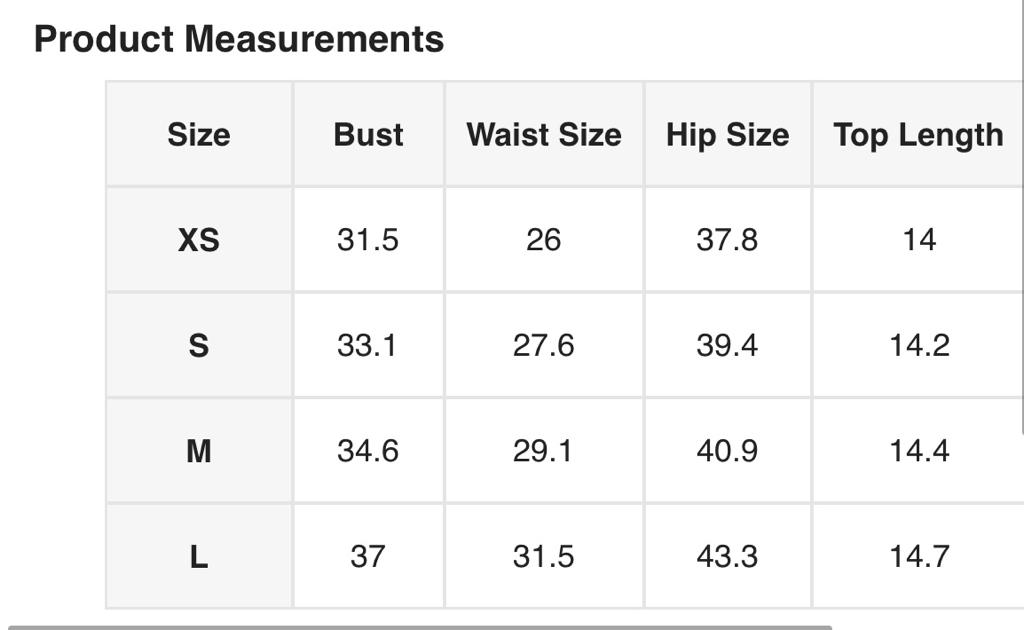Viewport: 1024px width, 630px height.
Task: Select the S top length value 14.2
Action: 918,346
